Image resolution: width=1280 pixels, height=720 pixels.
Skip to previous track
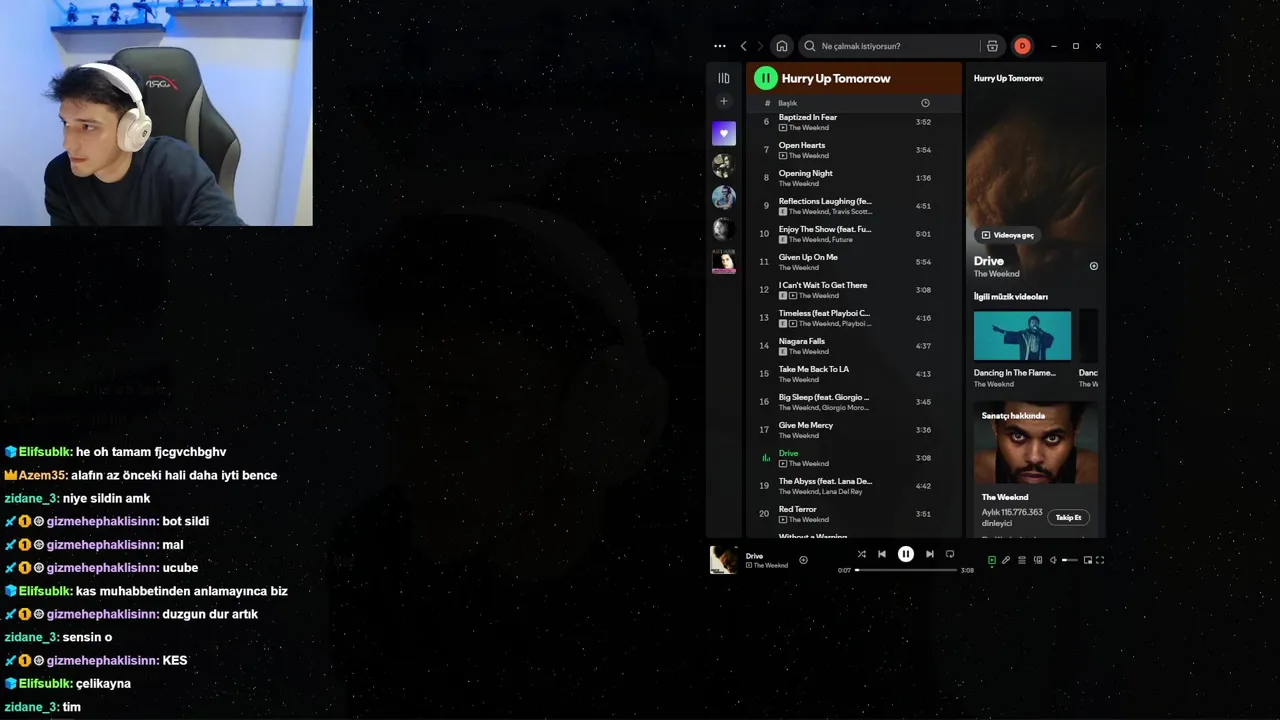click(x=882, y=554)
